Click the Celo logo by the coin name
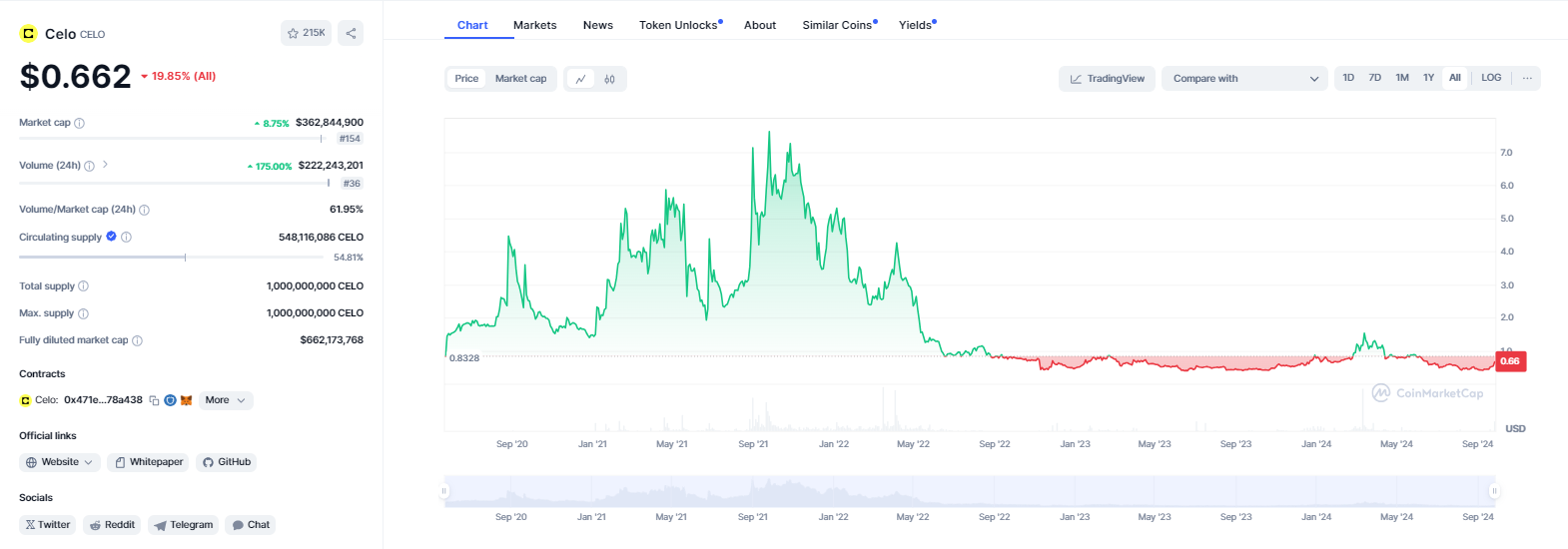Viewport: 1568px width, 549px height. click(x=28, y=33)
